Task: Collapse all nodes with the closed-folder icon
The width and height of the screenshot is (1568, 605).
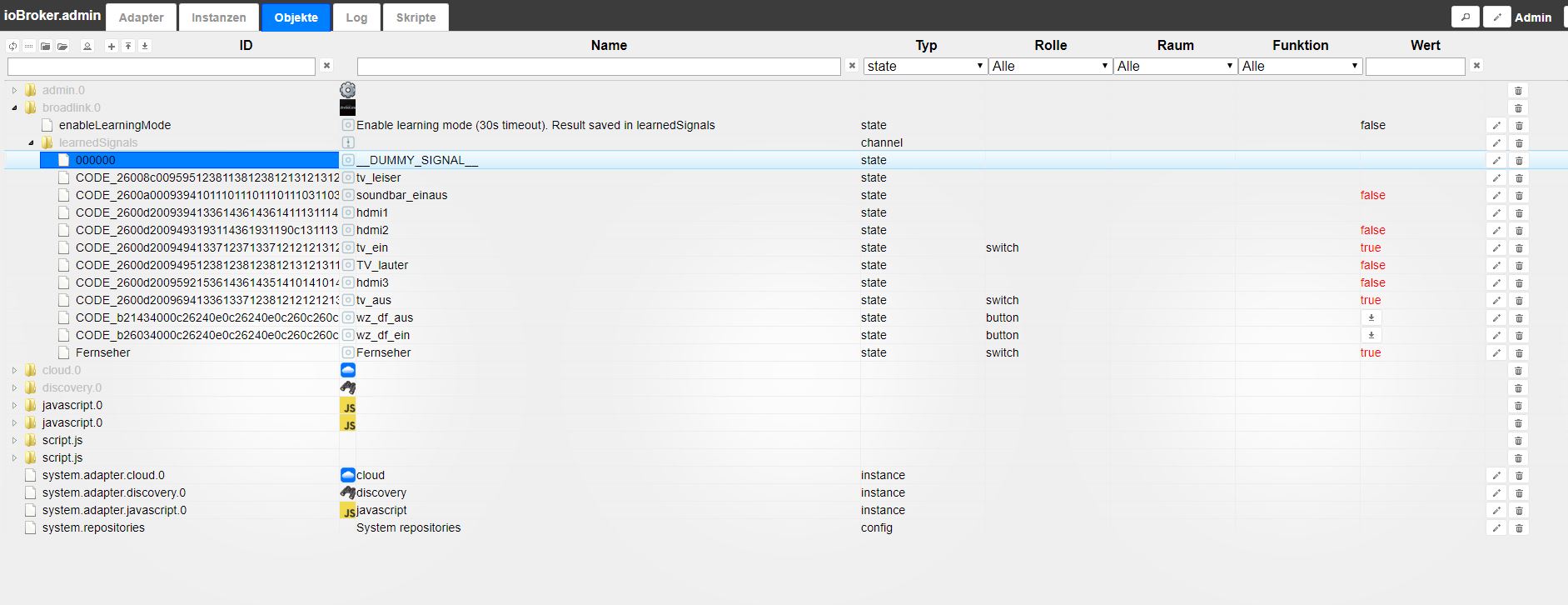Action: [46, 46]
